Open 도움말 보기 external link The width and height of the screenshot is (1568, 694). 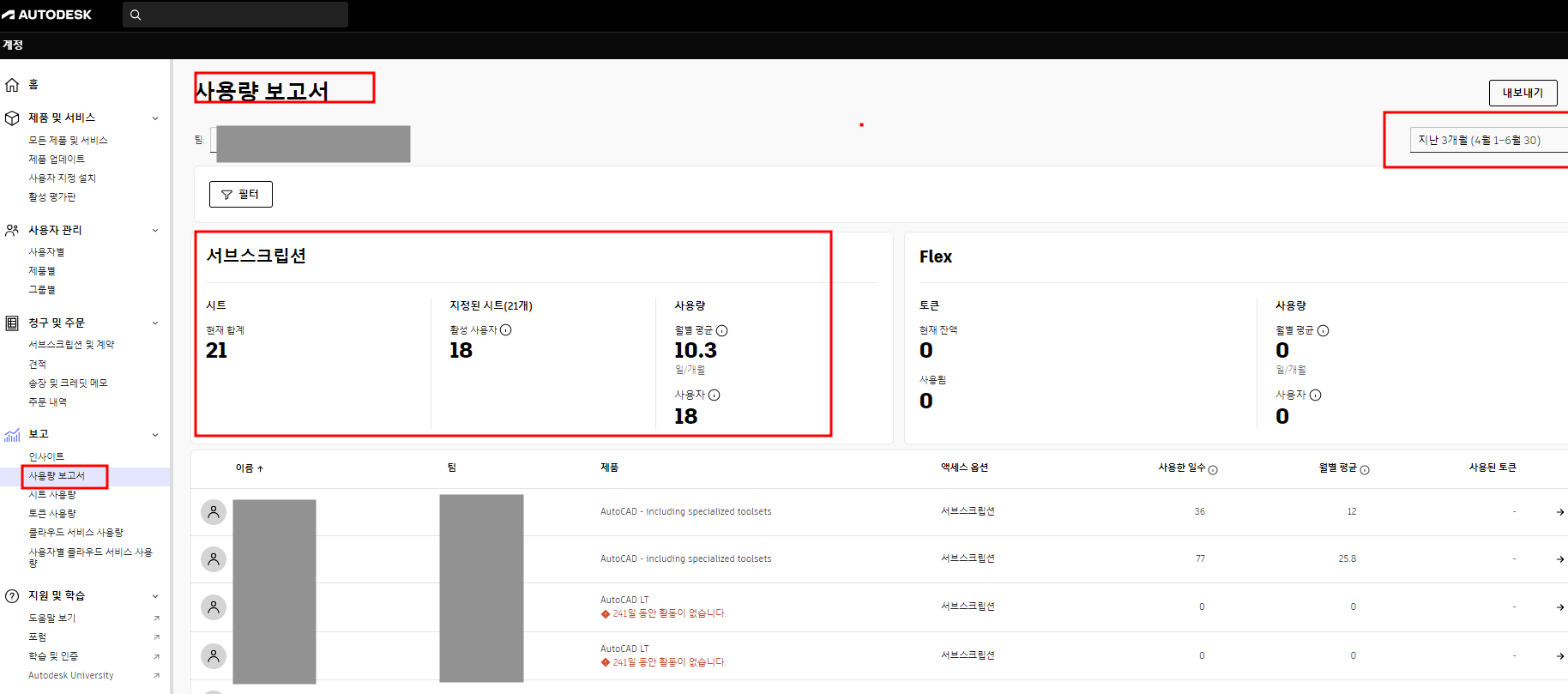(51, 618)
